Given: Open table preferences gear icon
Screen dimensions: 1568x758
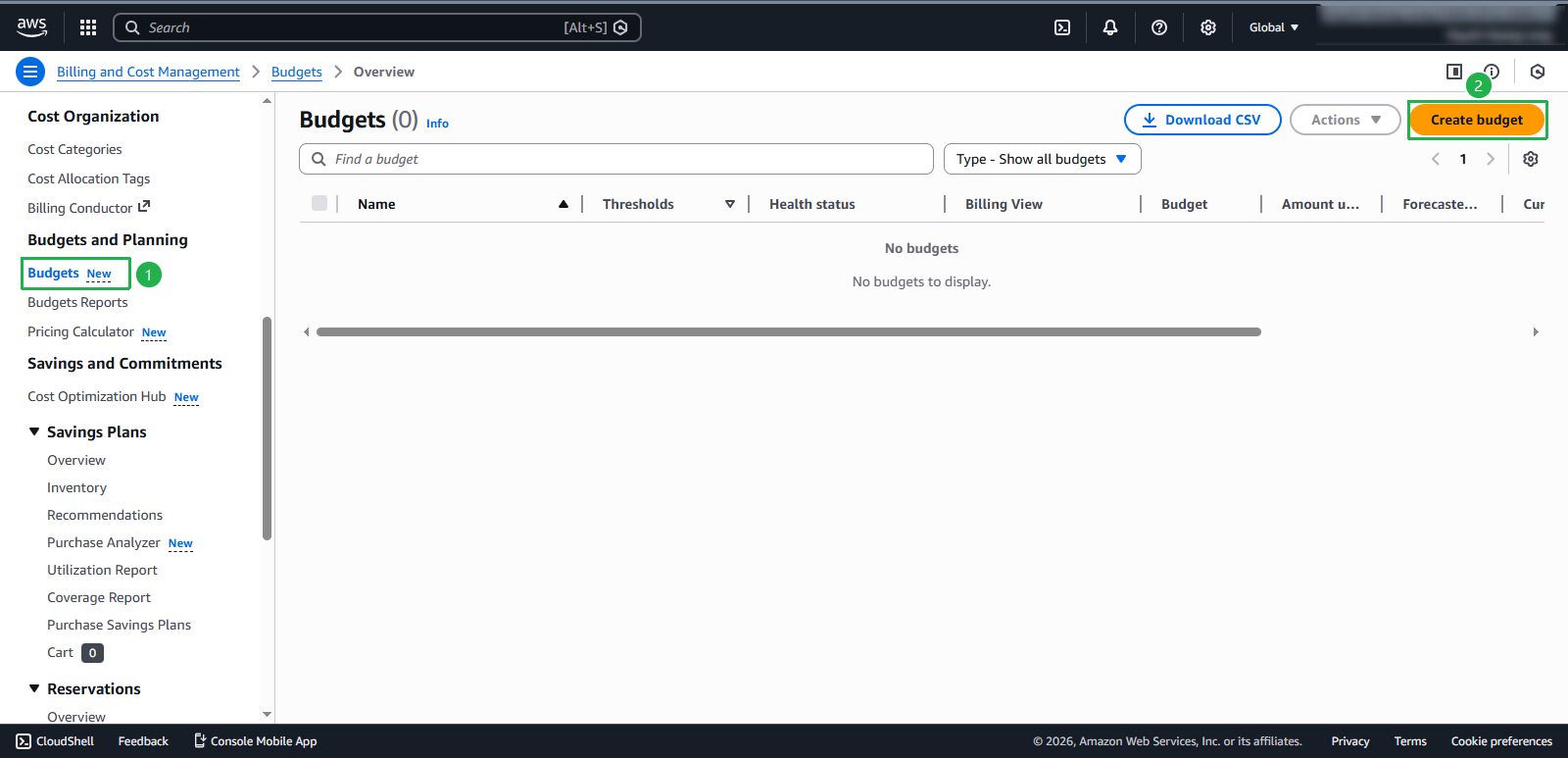Looking at the screenshot, I should [x=1531, y=159].
